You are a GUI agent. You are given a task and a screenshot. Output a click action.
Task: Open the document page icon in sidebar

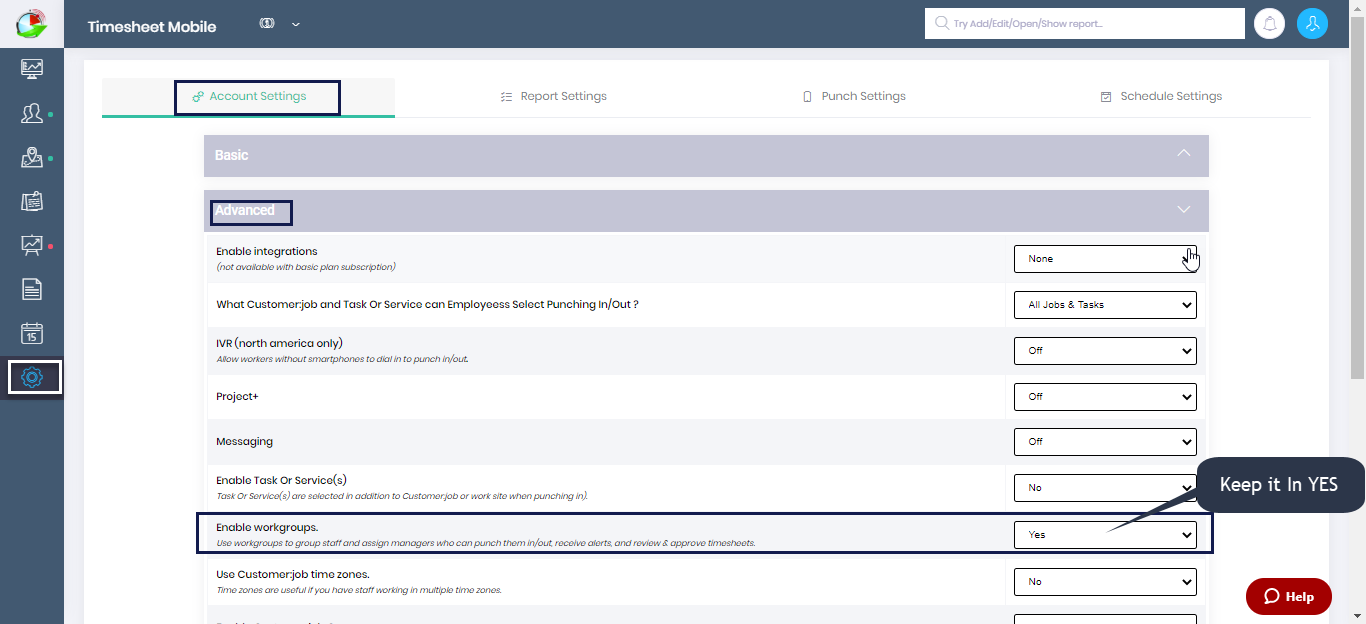[x=32, y=289]
